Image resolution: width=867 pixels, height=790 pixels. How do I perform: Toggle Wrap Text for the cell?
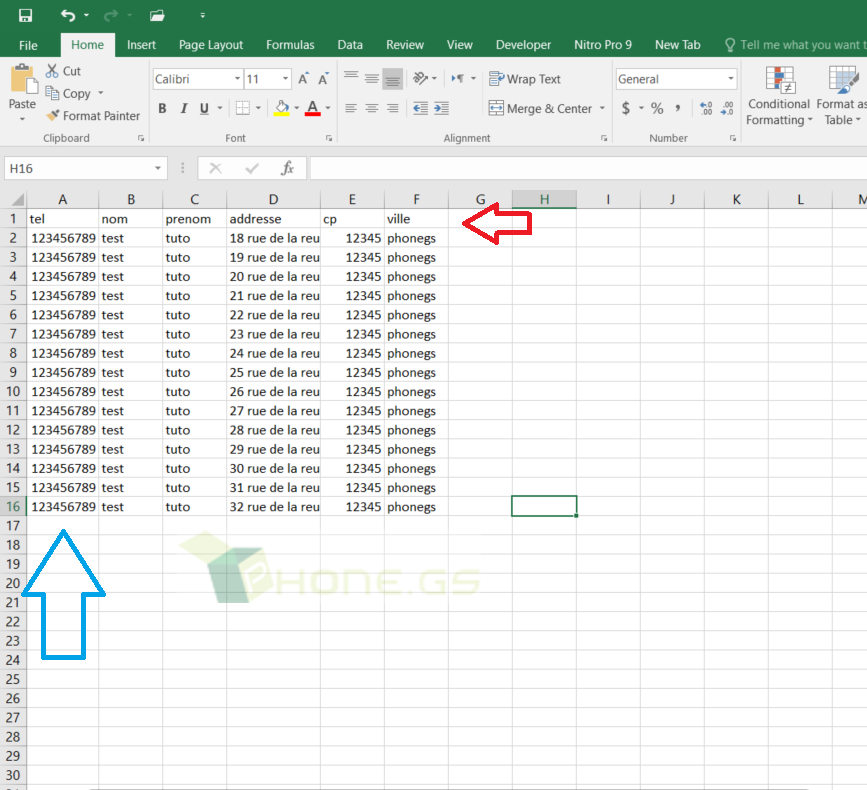[x=524, y=79]
